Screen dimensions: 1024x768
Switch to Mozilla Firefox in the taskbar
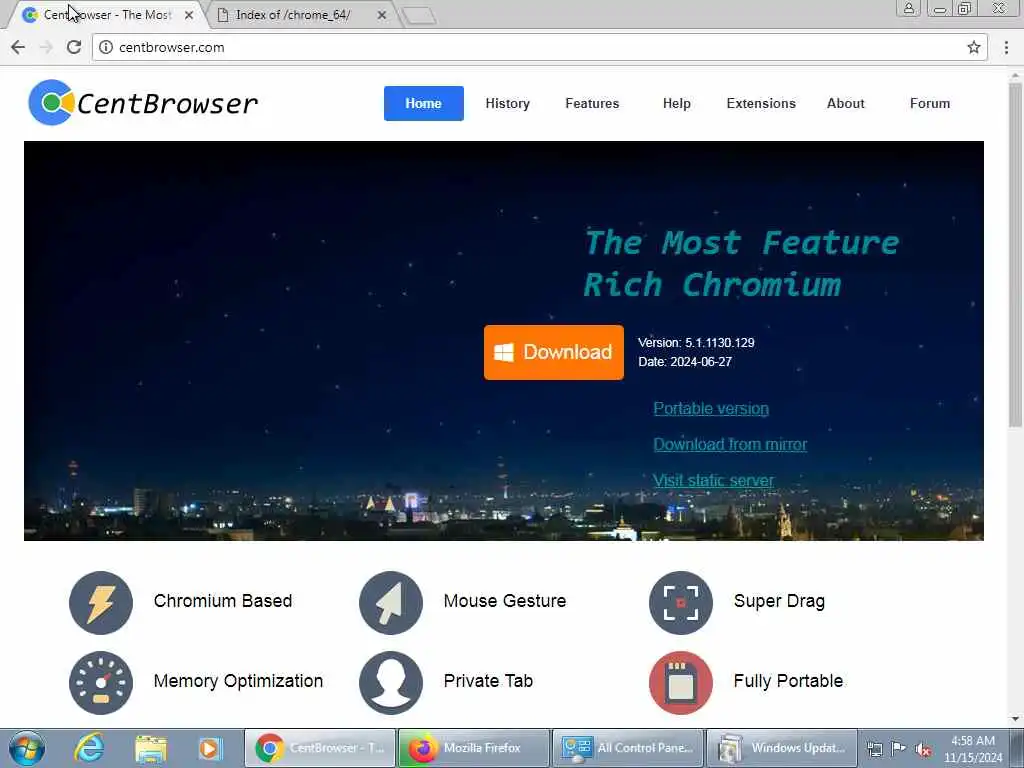(x=474, y=748)
